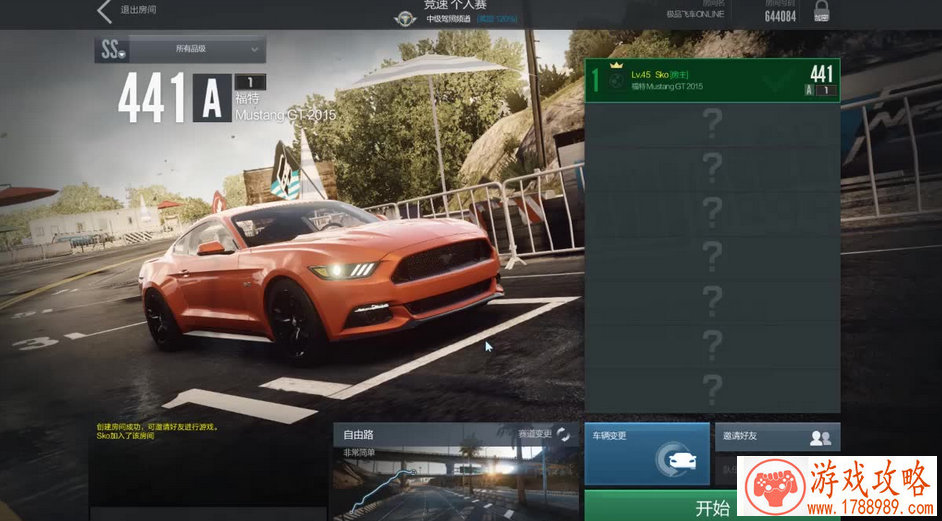
Task: Click the 非常简单 difficulty label
Action: pos(359,452)
